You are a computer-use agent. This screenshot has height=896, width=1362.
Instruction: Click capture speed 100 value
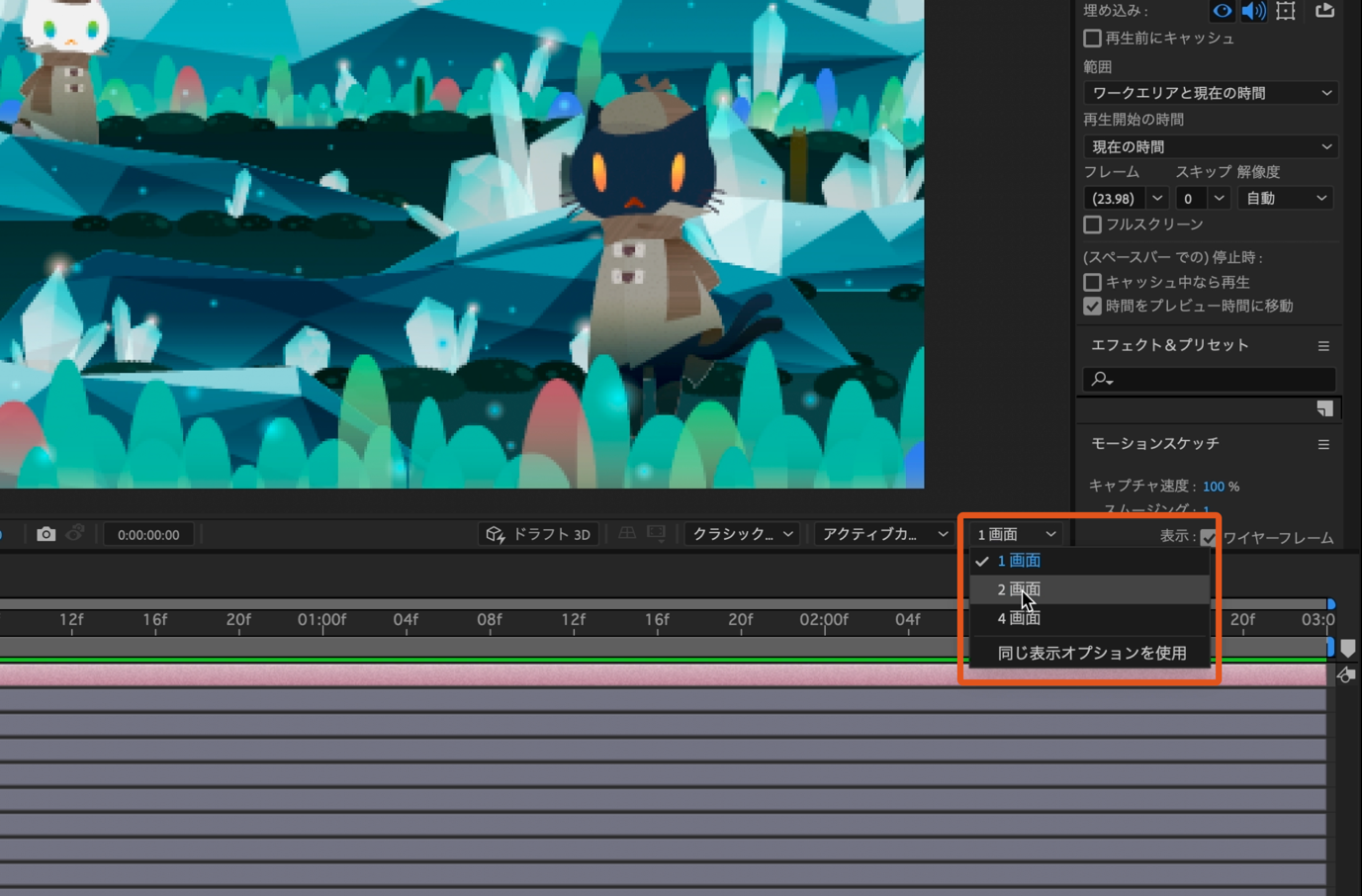pos(1214,487)
